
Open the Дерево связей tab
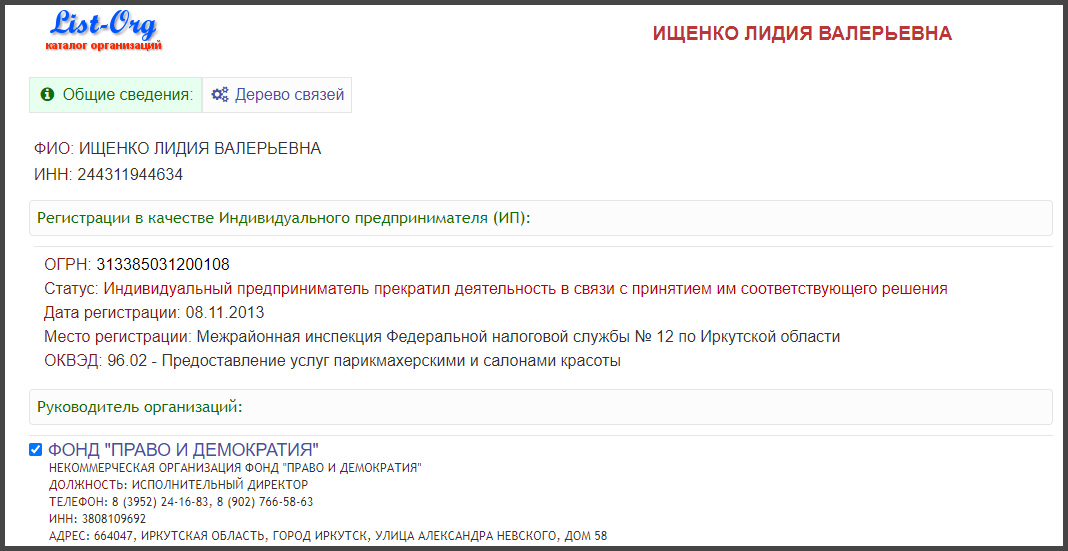tap(277, 95)
